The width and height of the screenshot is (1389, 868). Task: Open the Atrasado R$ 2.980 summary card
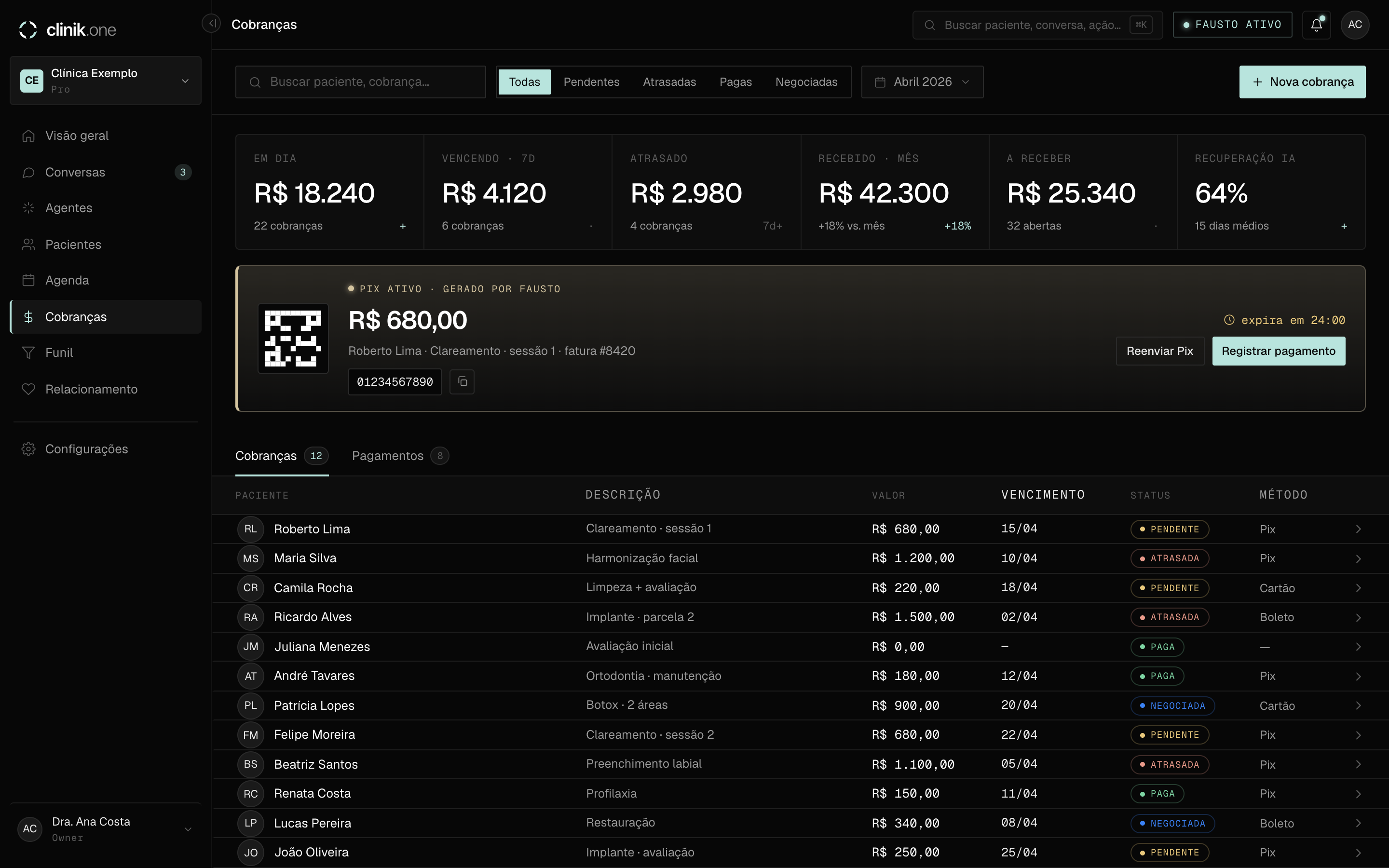(x=706, y=192)
